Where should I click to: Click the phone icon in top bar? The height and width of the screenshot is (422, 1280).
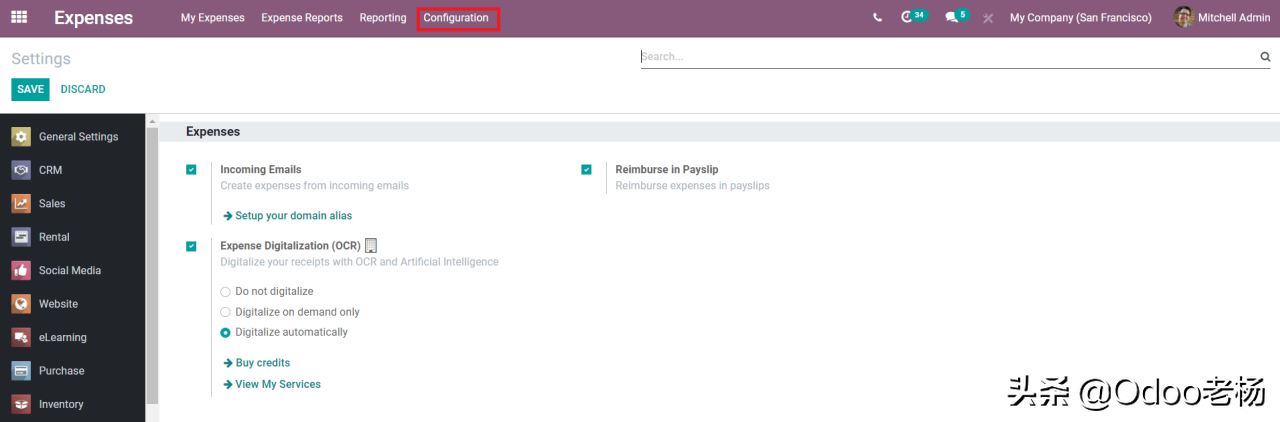[878, 18]
